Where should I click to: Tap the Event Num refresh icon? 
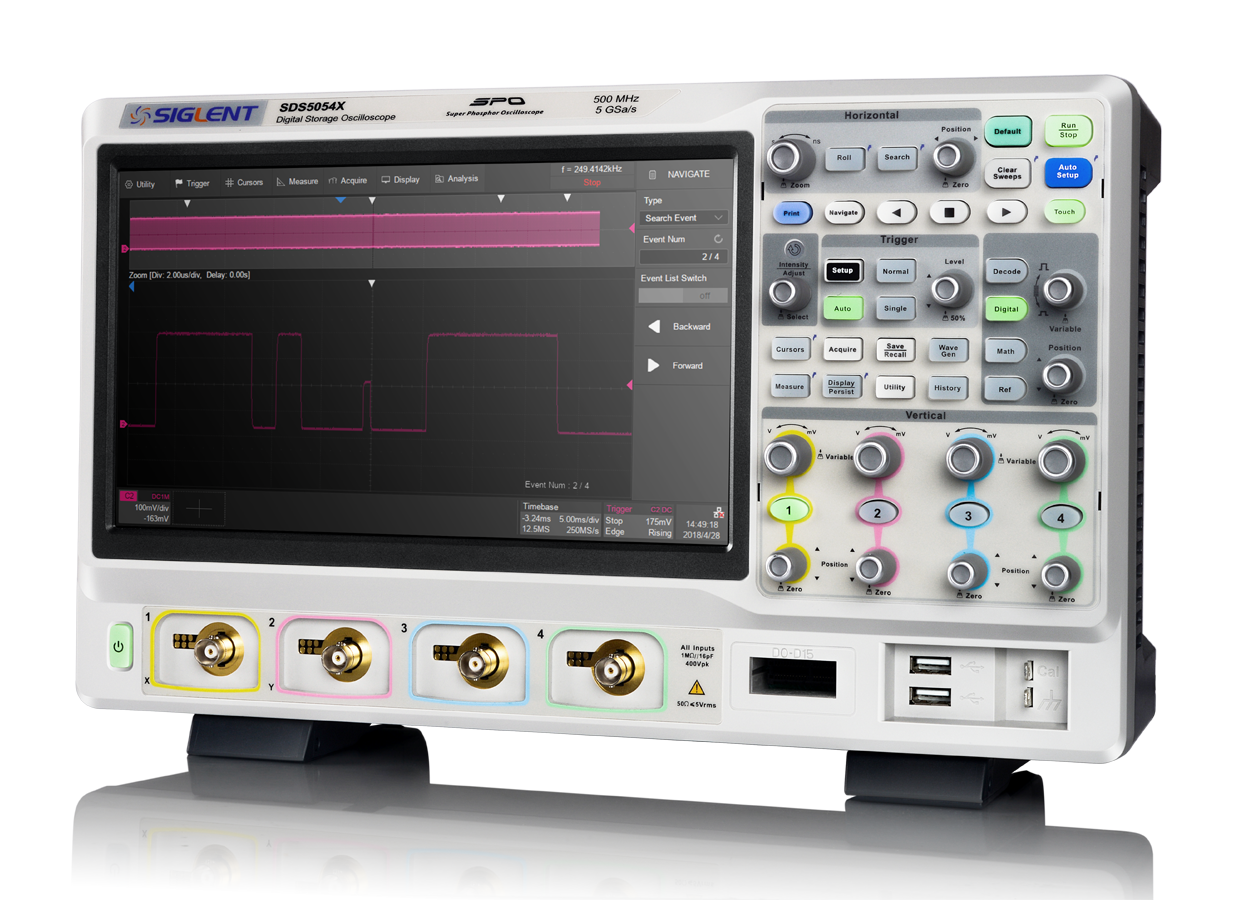pyautogui.click(x=718, y=240)
